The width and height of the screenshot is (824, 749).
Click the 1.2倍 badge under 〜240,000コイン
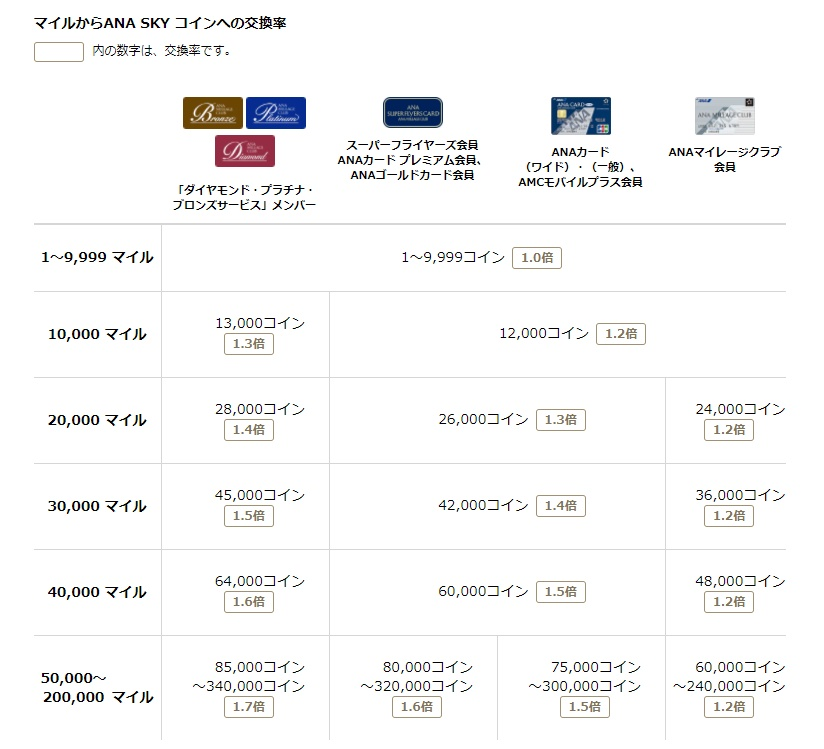click(x=729, y=707)
